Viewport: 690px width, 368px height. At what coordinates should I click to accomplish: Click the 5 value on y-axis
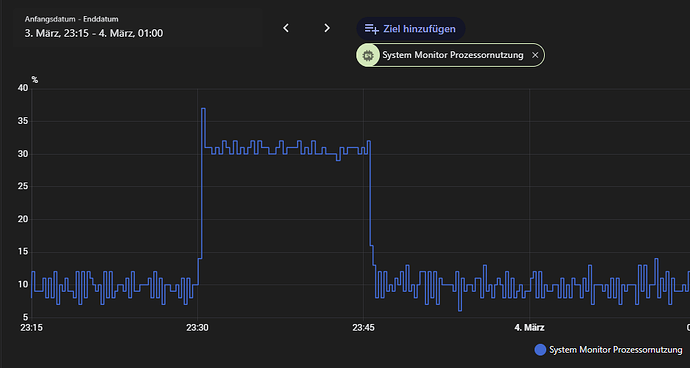pos(26,317)
